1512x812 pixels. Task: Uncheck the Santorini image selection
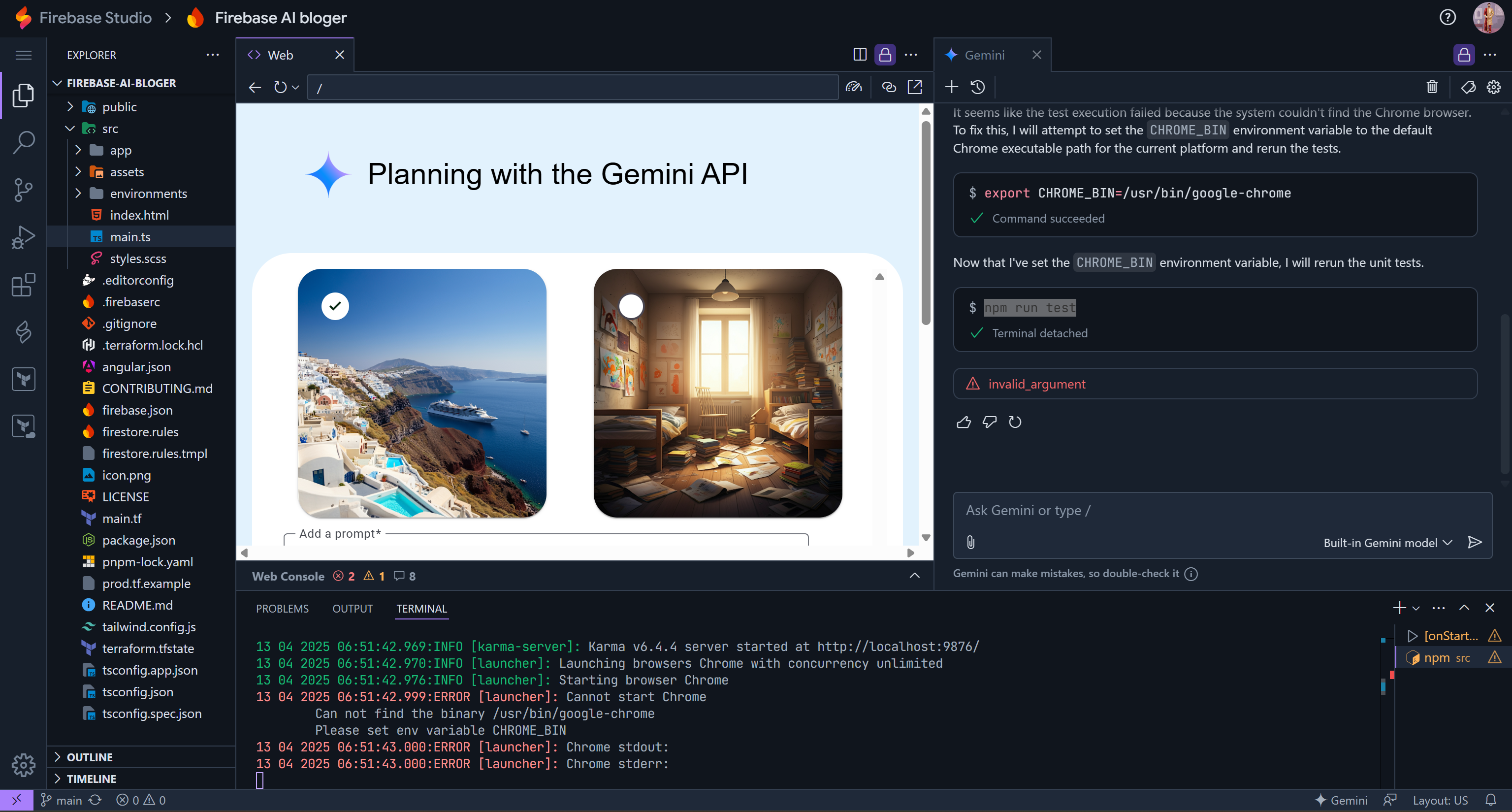[x=335, y=306]
